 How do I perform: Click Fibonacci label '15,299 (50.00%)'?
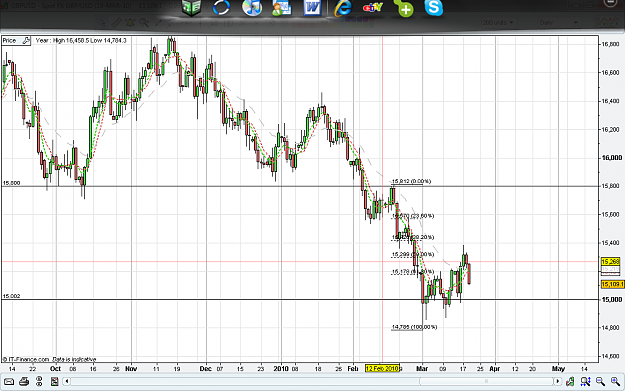[x=413, y=254]
